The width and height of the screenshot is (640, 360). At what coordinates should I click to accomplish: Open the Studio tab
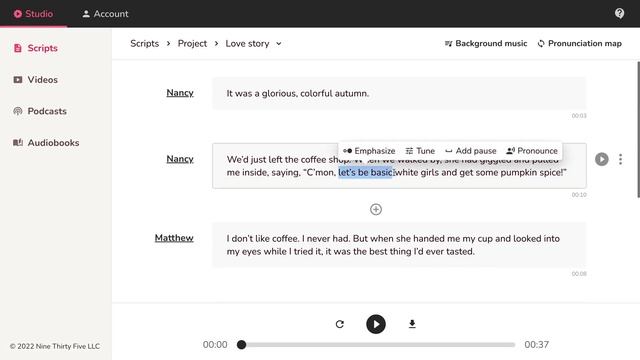(x=33, y=13)
